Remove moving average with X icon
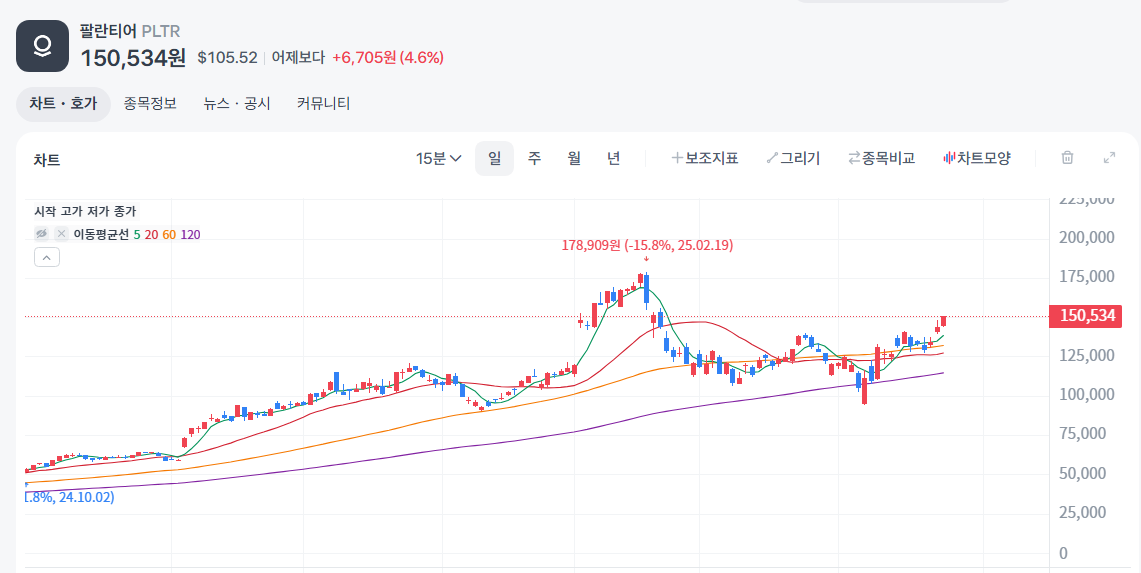The height and width of the screenshot is (573, 1141). (62, 234)
